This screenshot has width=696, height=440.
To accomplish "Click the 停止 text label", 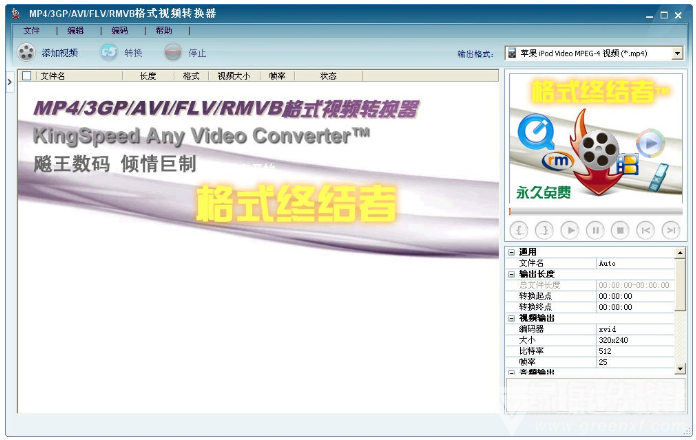I will tap(197, 53).
